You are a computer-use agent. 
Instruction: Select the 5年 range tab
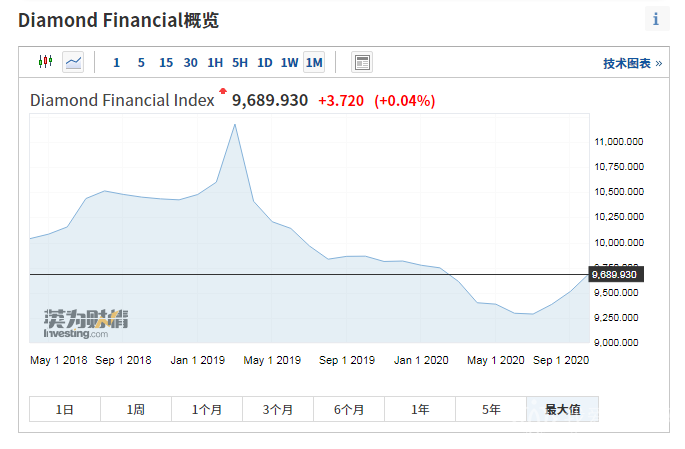pyautogui.click(x=491, y=409)
